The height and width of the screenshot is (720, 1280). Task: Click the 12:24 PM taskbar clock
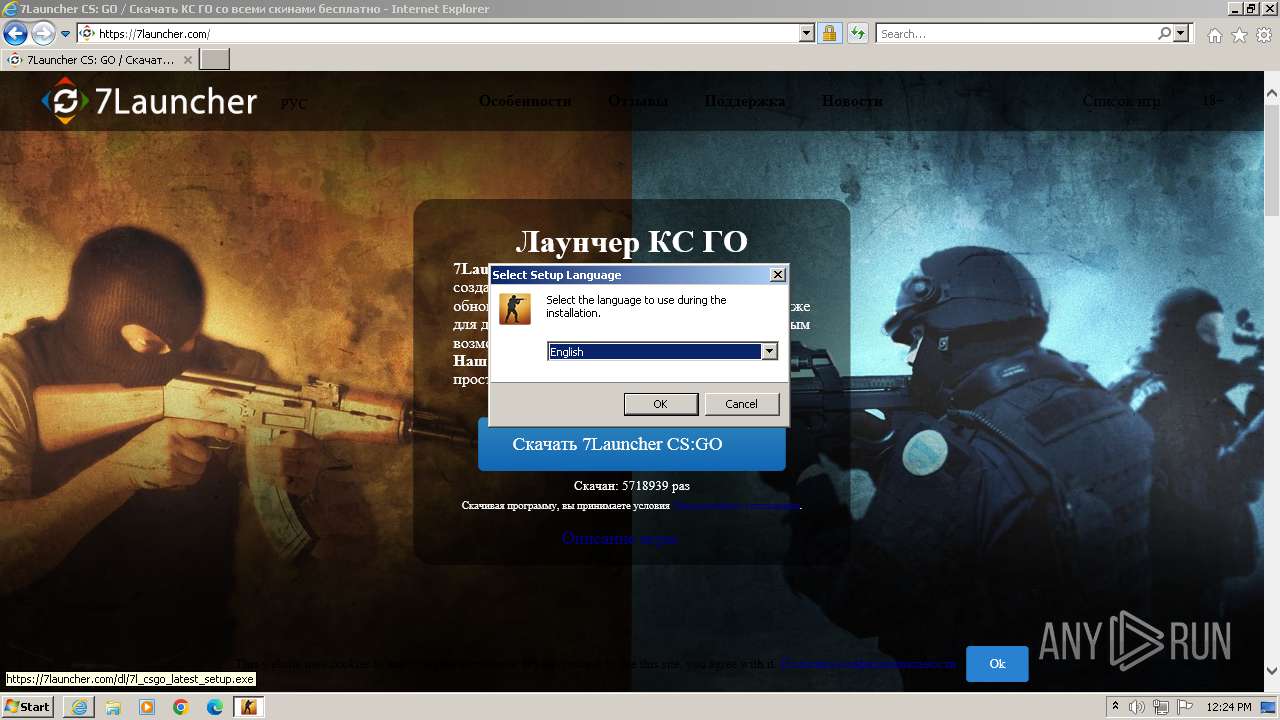[x=1229, y=707]
